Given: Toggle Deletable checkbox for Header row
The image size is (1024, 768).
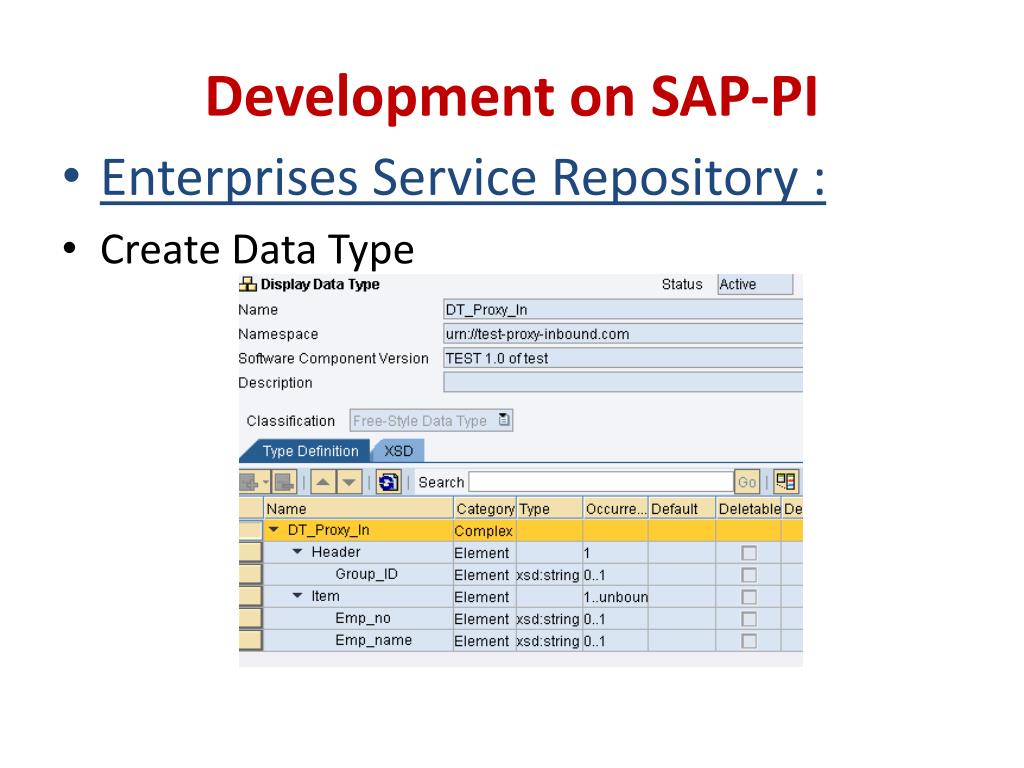Looking at the screenshot, I should pyautogui.click(x=749, y=553).
